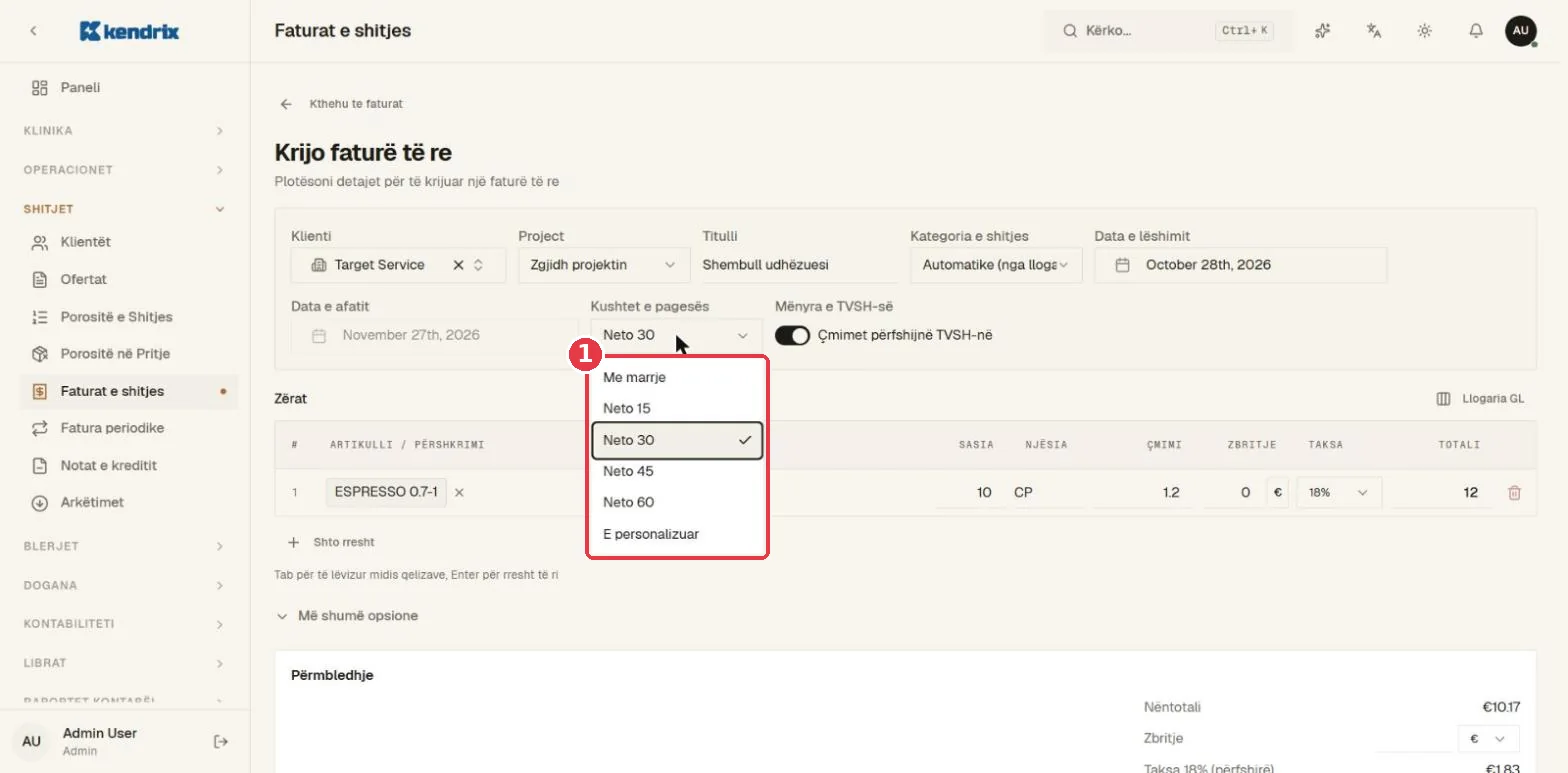Image resolution: width=1568 pixels, height=773 pixels.
Task: Open the 18% tax dropdown
Action: click(x=1339, y=492)
